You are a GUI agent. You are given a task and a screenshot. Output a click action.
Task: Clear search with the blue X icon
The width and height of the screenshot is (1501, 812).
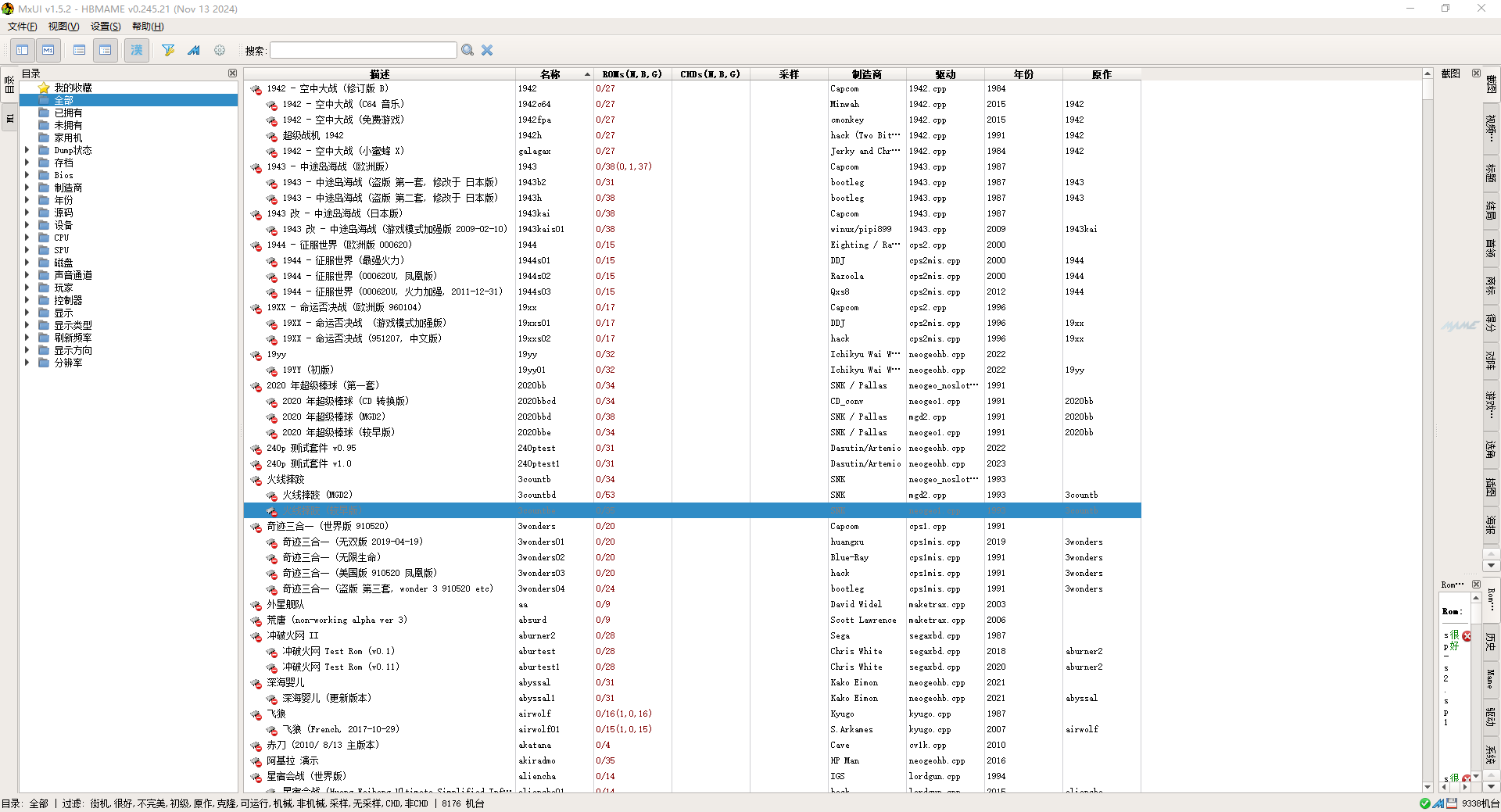(x=487, y=50)
